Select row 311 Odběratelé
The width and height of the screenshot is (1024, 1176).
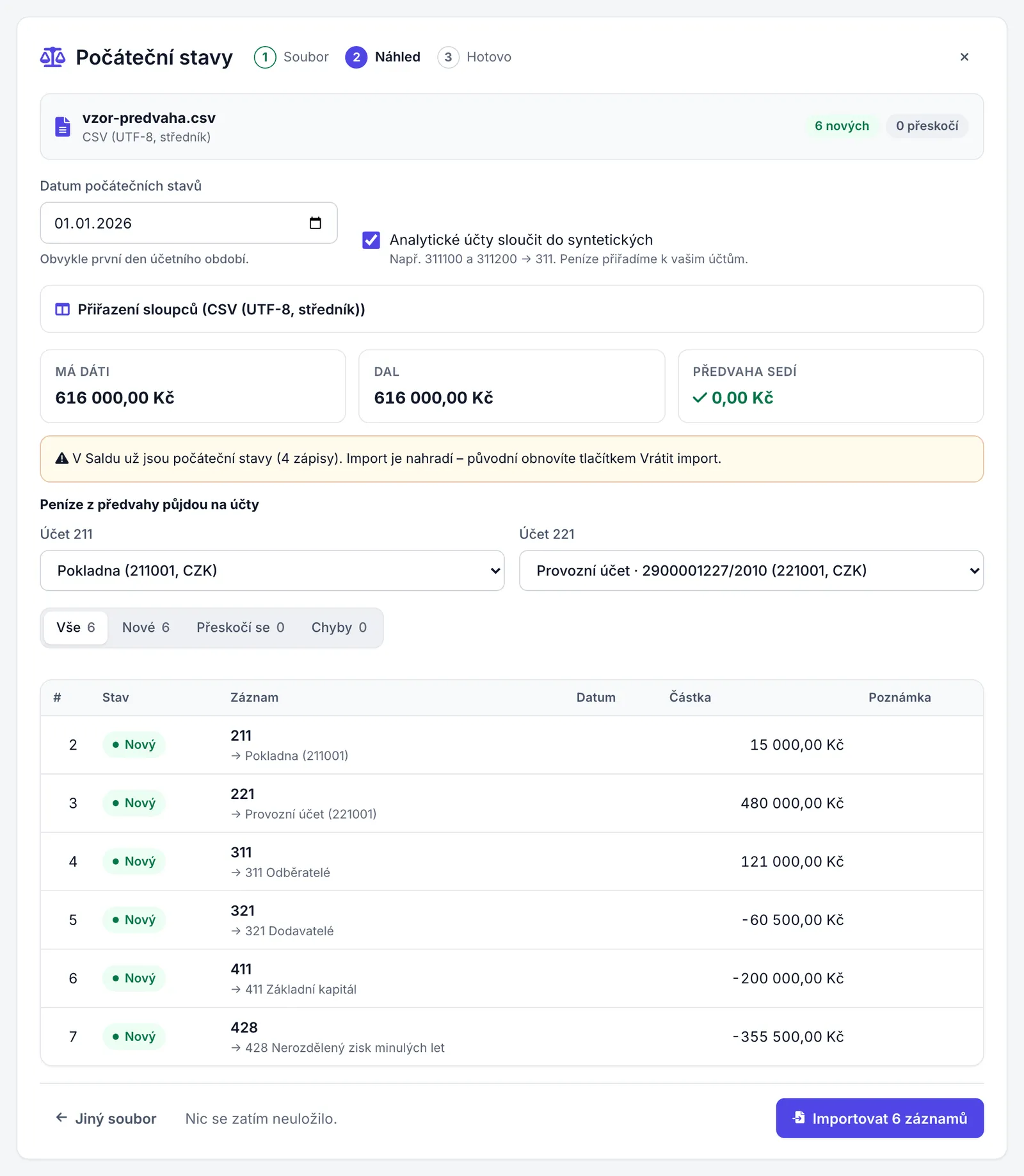click(511, 862)
